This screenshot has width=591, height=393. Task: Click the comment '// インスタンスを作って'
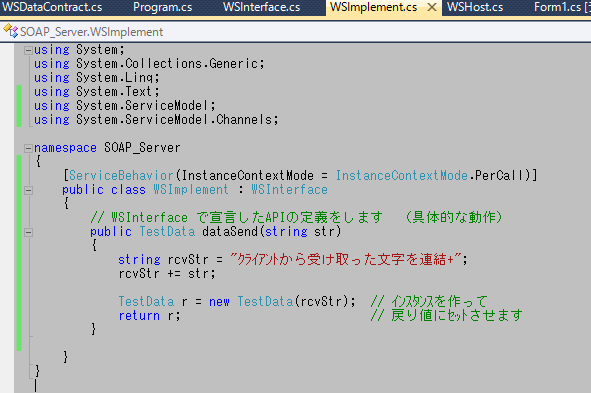[429, 301]
